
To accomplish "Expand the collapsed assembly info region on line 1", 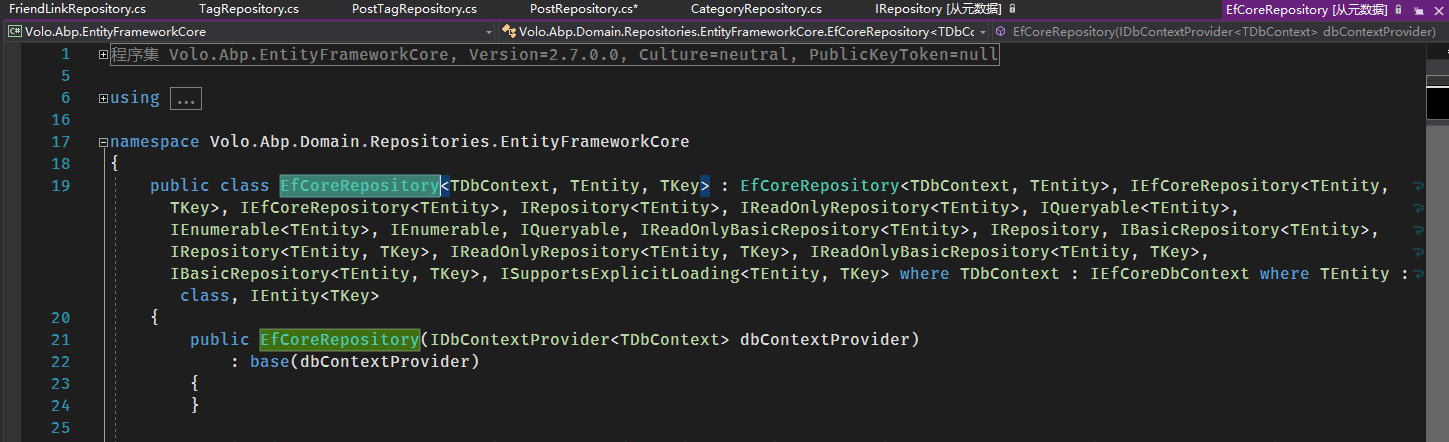I will click(x=104, y=54).
